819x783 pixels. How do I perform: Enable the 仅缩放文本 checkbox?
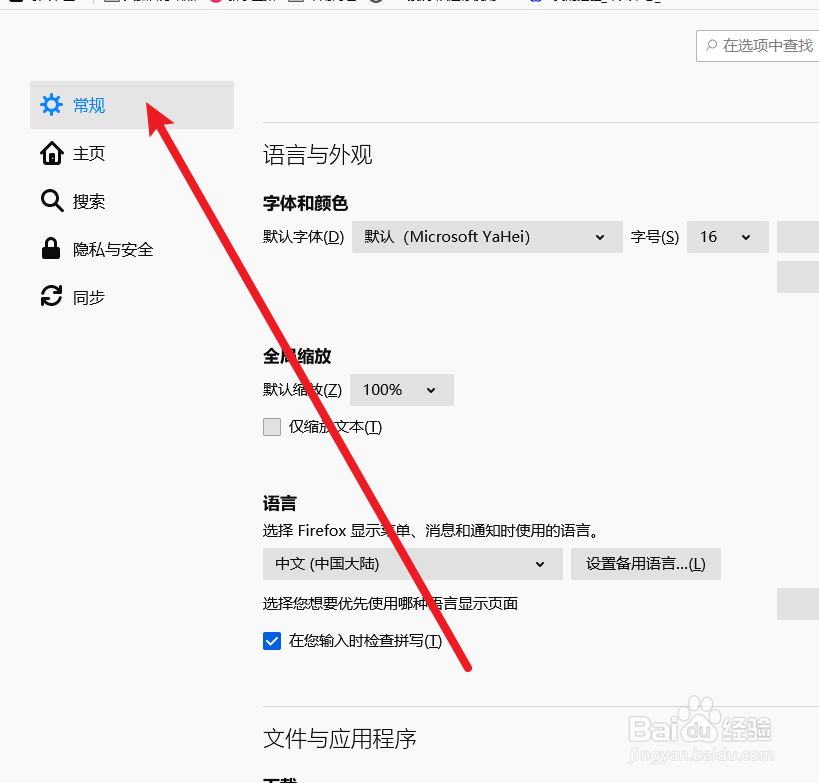tap(271, 426)
